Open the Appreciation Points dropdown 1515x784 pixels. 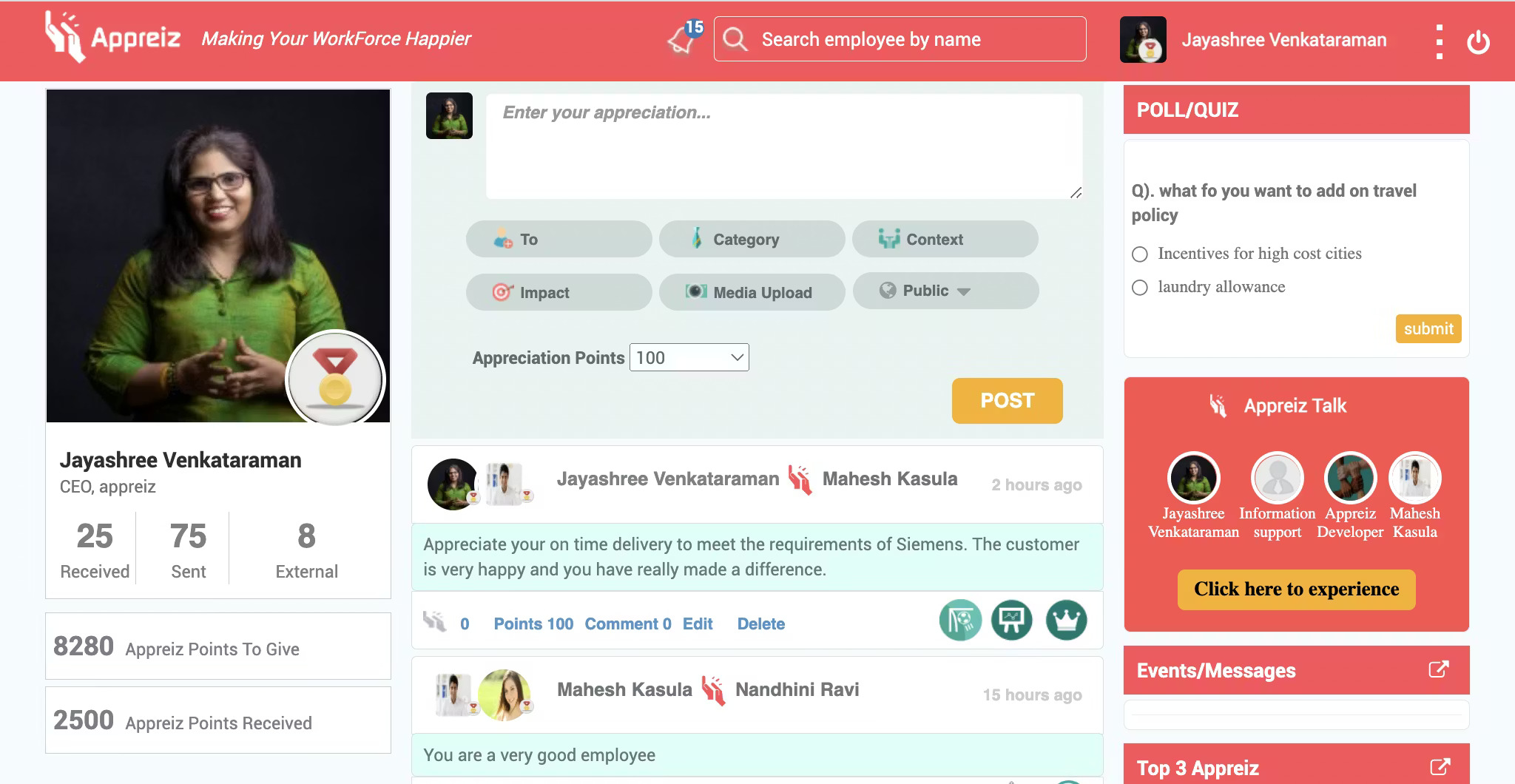coord(689,358)
